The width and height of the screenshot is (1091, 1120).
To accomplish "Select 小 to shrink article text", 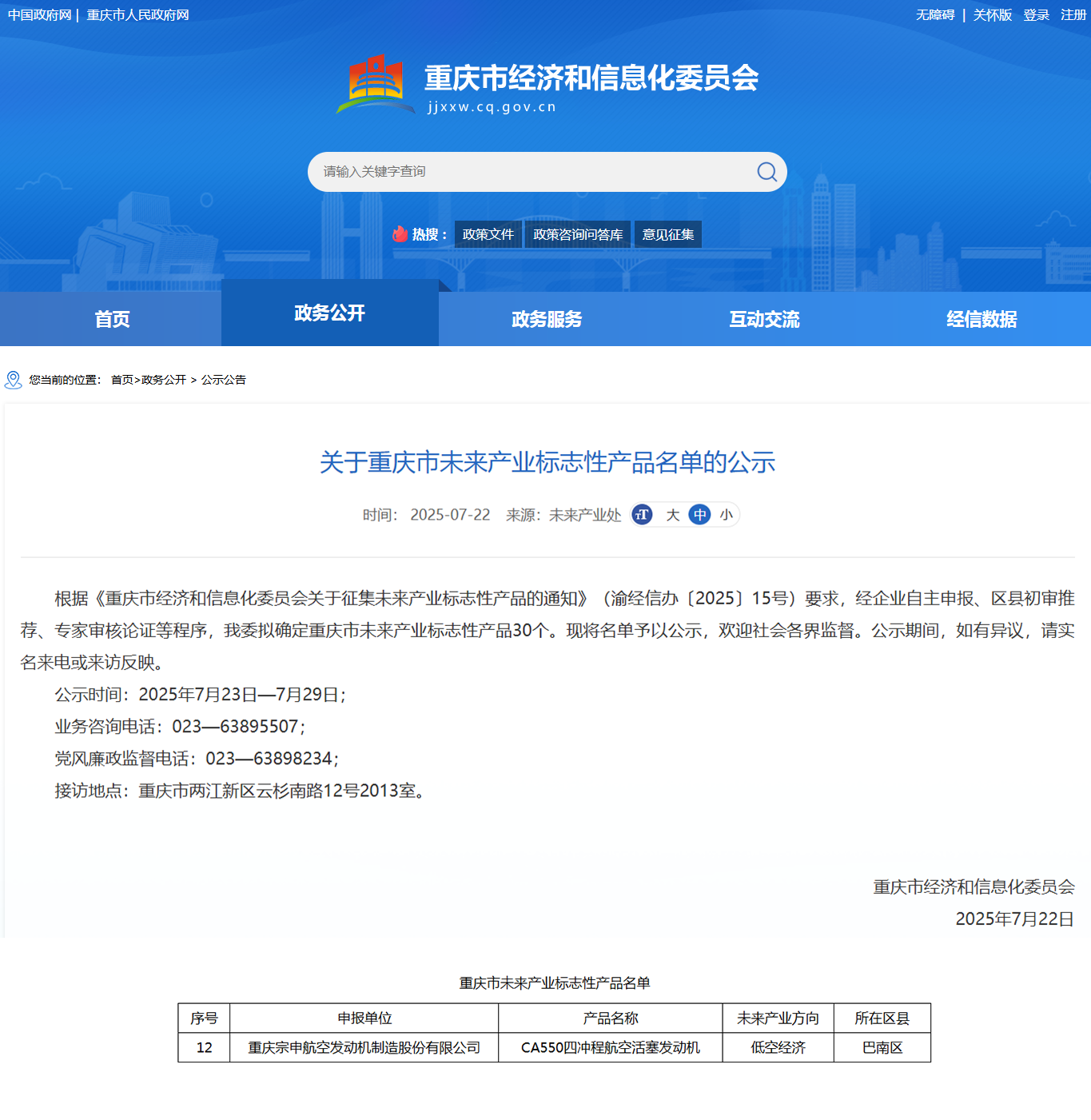I will point(726,515).
